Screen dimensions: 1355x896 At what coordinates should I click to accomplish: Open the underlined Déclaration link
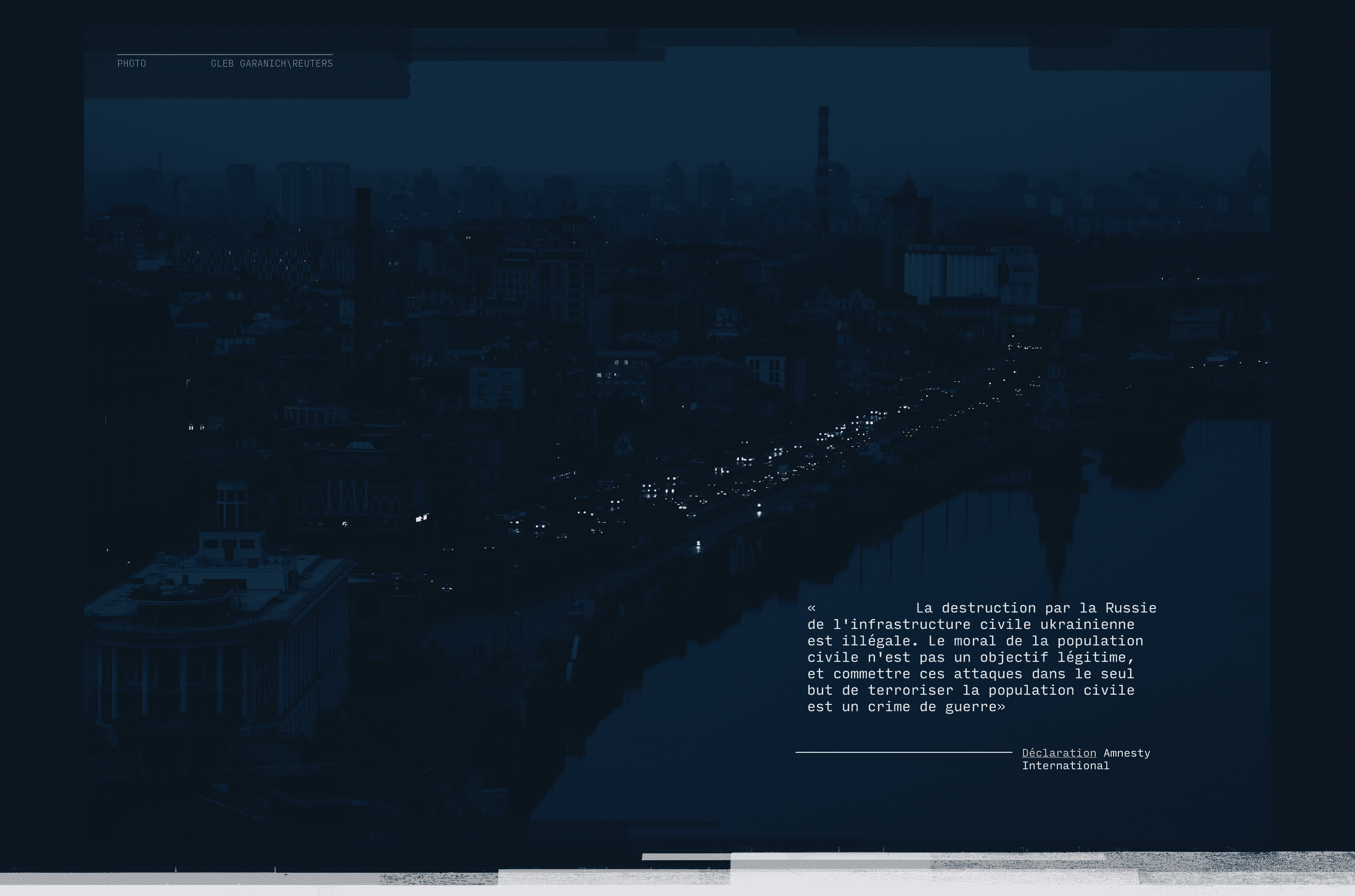tap(1058, 753)
